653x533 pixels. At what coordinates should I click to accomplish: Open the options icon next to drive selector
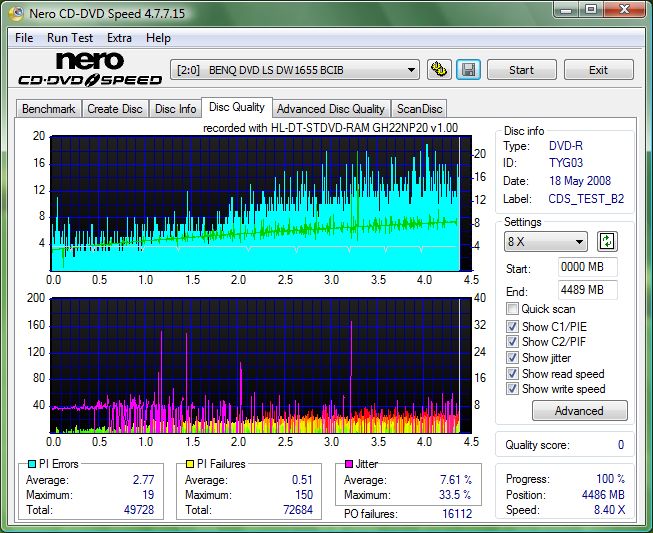[439, 70]
